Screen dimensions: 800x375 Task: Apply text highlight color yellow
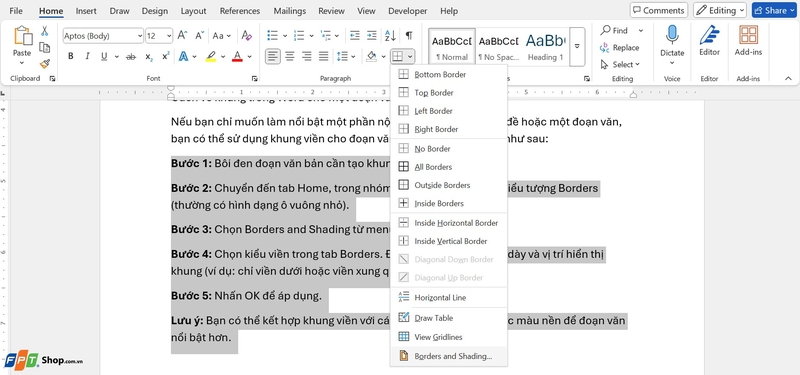(211, 57)
